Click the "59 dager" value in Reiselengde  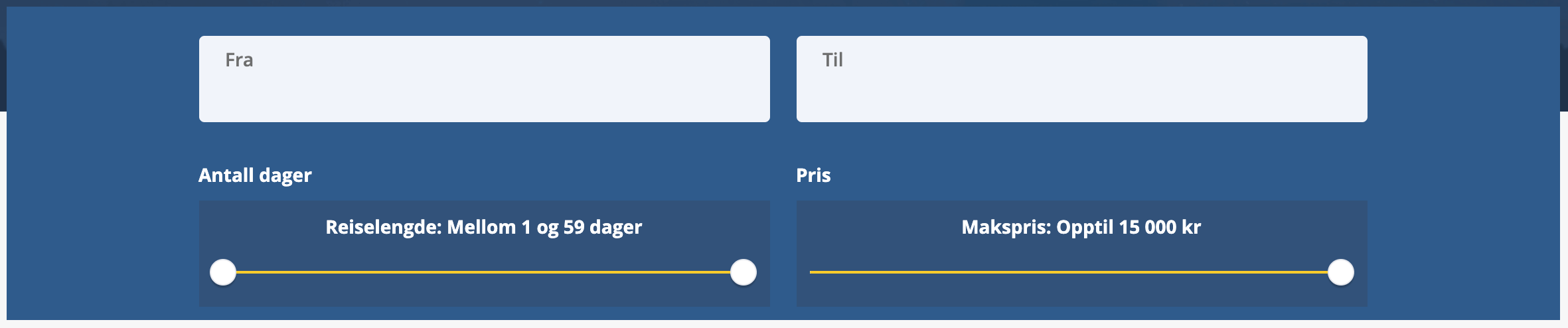602,227
